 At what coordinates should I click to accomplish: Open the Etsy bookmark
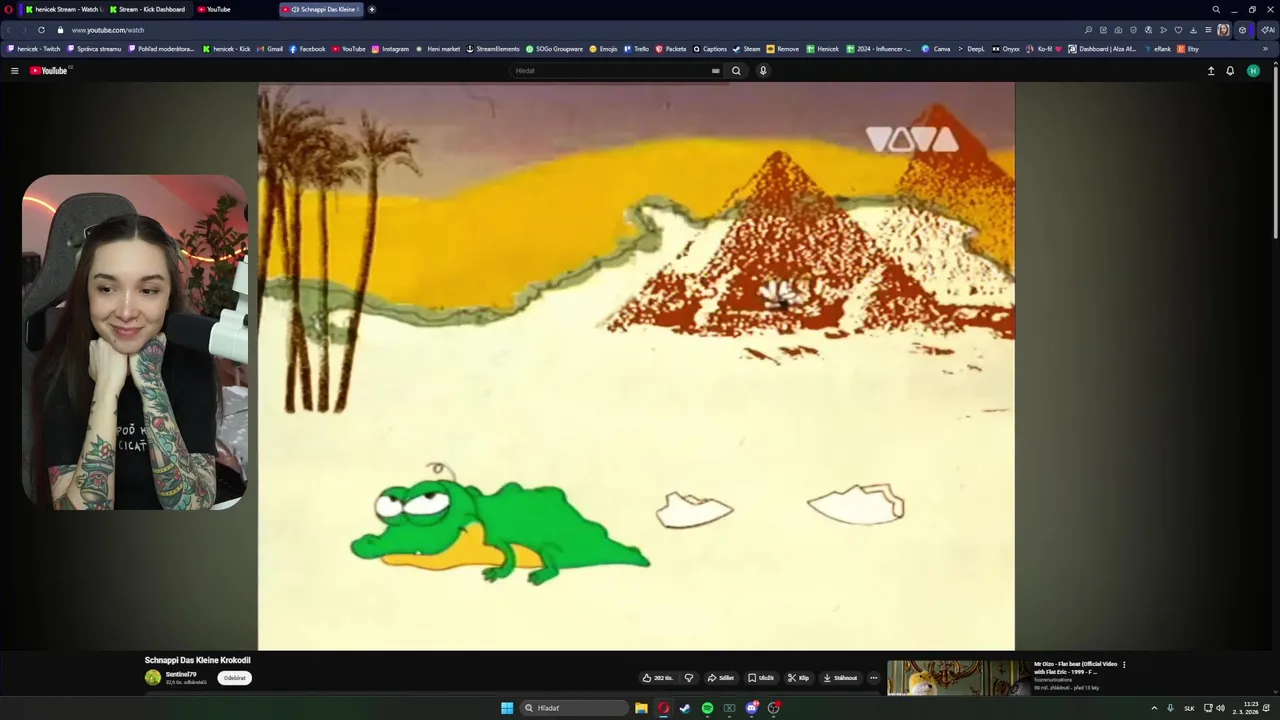tap(1188, 49)
